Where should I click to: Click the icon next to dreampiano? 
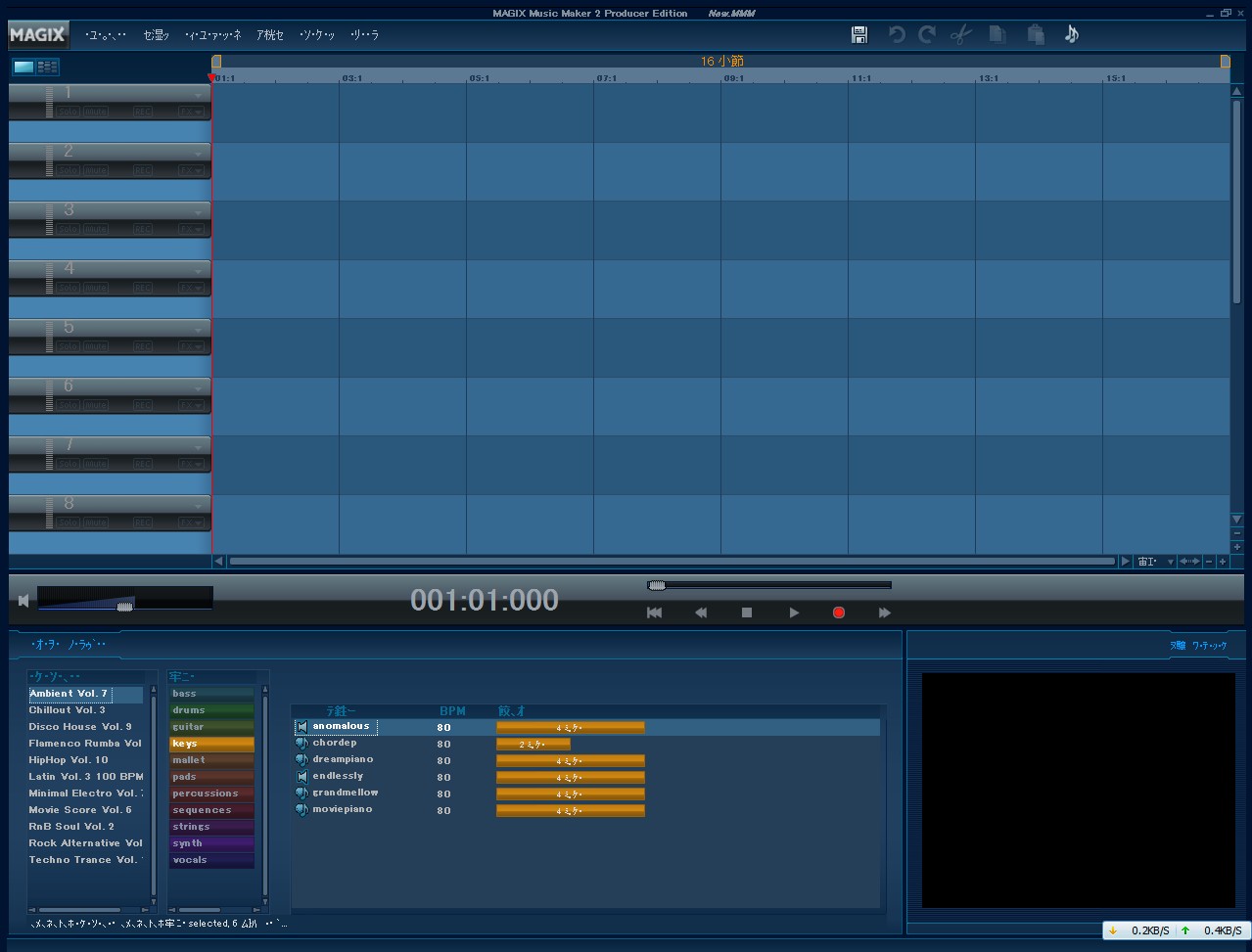tap(301, 760)
